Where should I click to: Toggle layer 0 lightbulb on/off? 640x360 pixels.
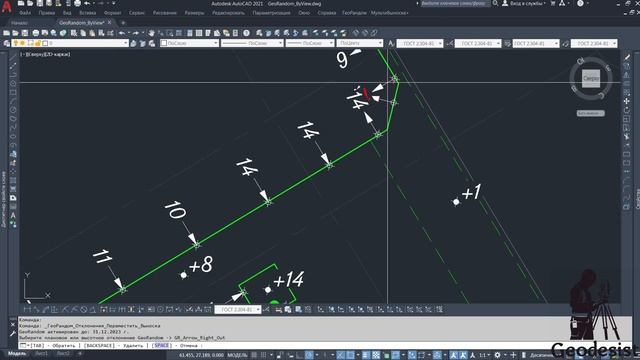click(16, 43)
